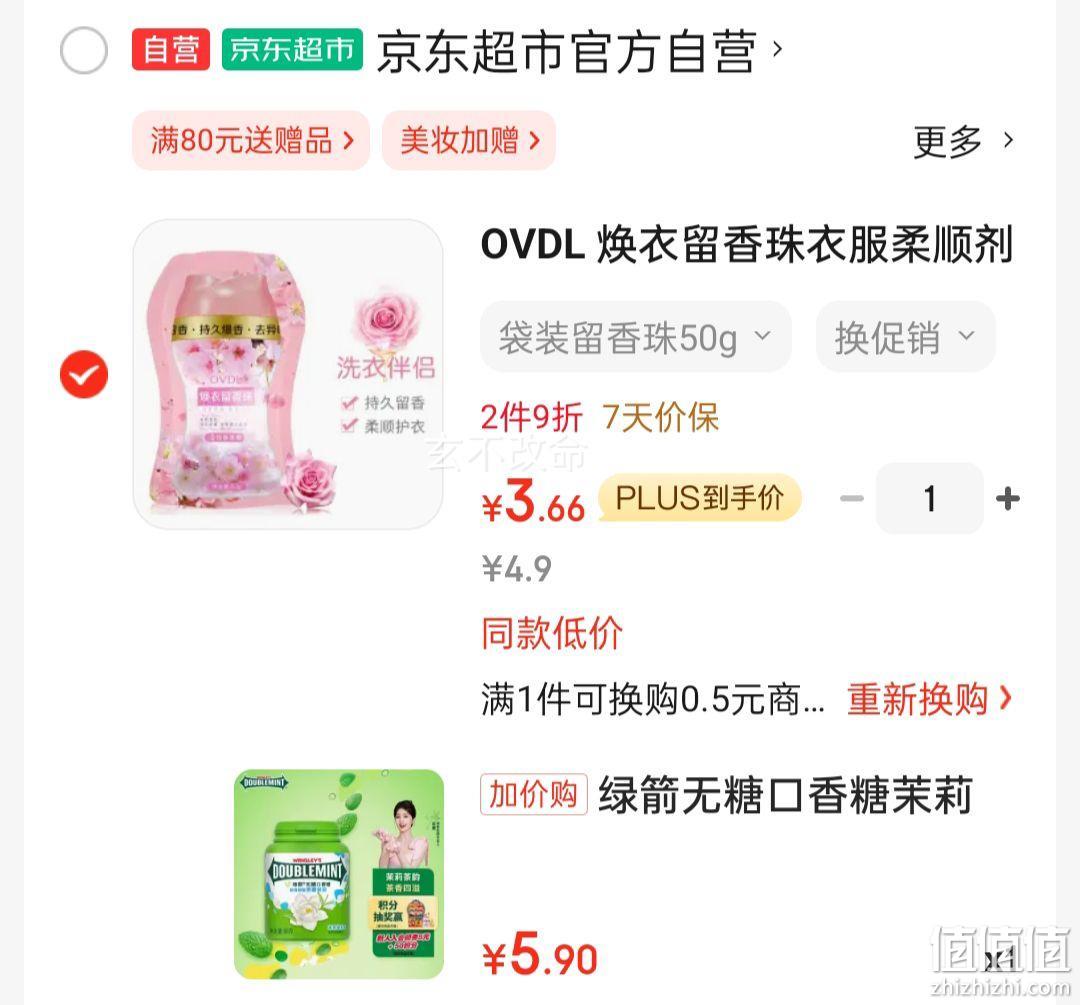Image resolution: width=1080 pixels, height=1005 pixels.
Task: Open the OVDL laundry beads thumbnail
Action: point(288,374)
